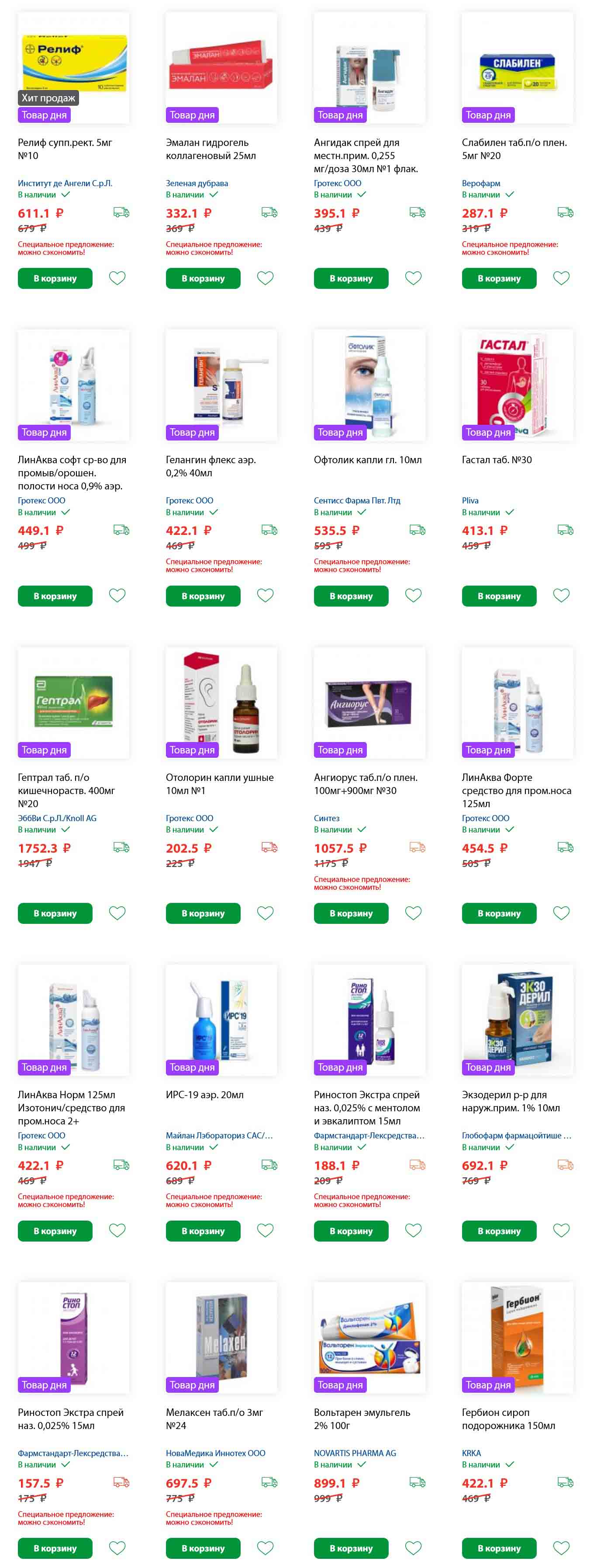Click red truck icon for Отолорин капли
590x1568 pixels.
click(x=269, y=847)
